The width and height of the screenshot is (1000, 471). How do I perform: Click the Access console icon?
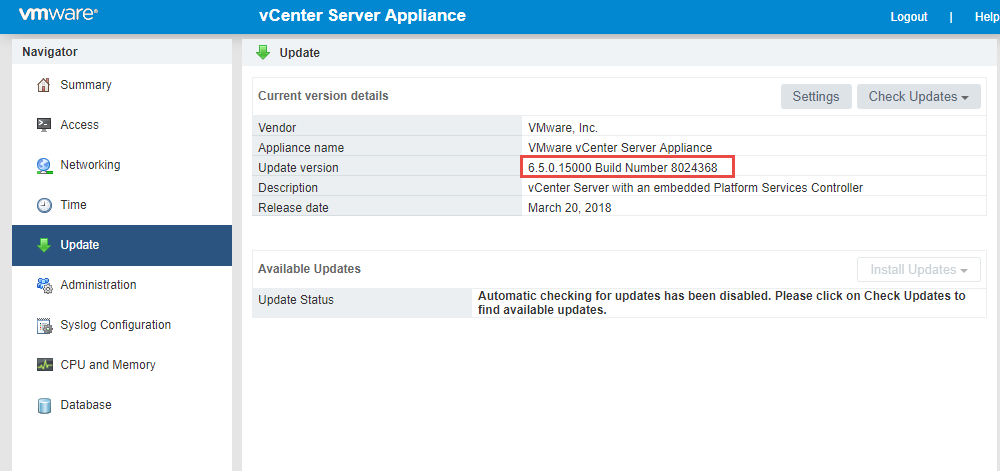click(x=43, y=125)
